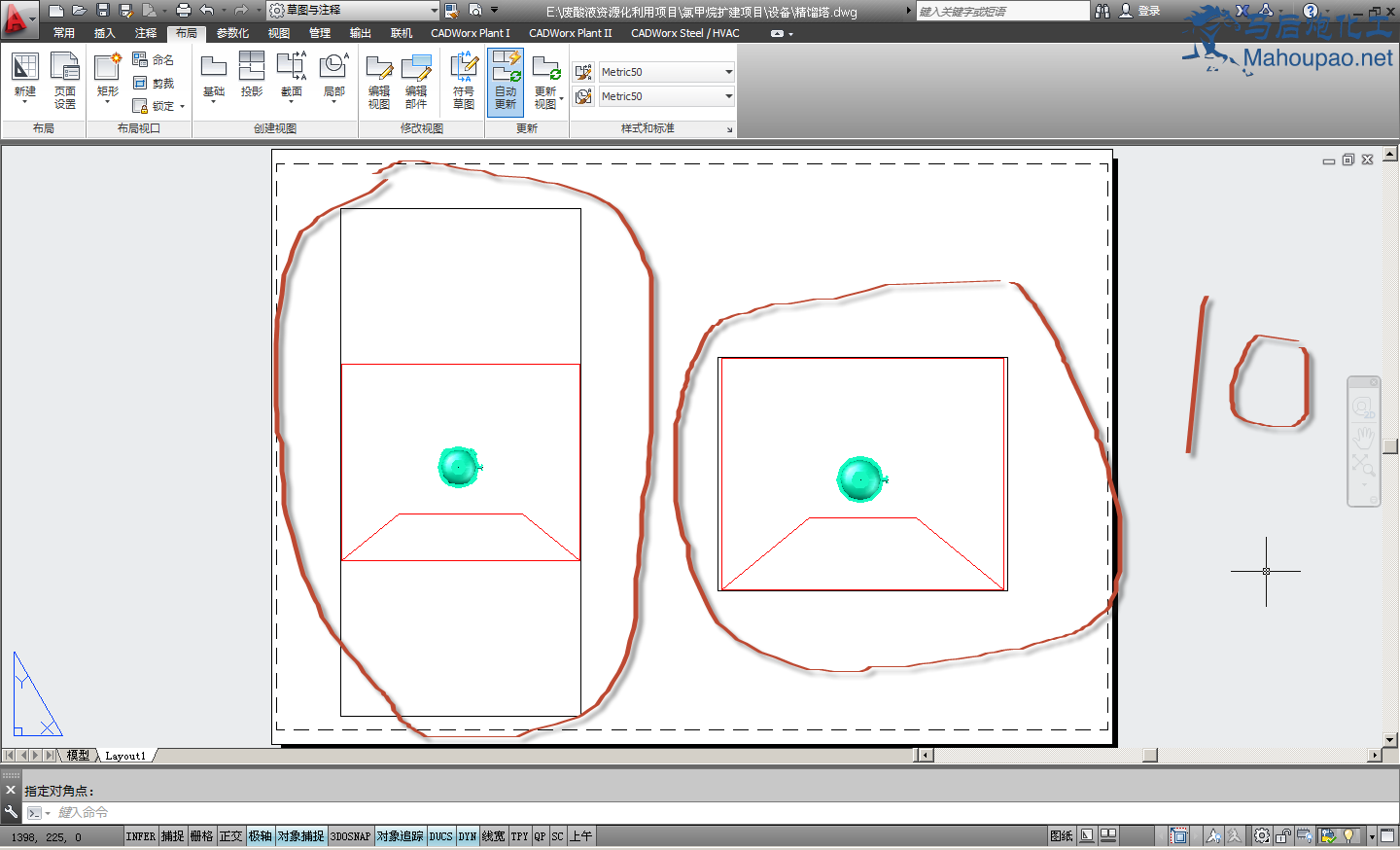Toggle 线宽 lineweight display
The width and height of the screenshot is (1400, 850).
click(x=493, y=836)
